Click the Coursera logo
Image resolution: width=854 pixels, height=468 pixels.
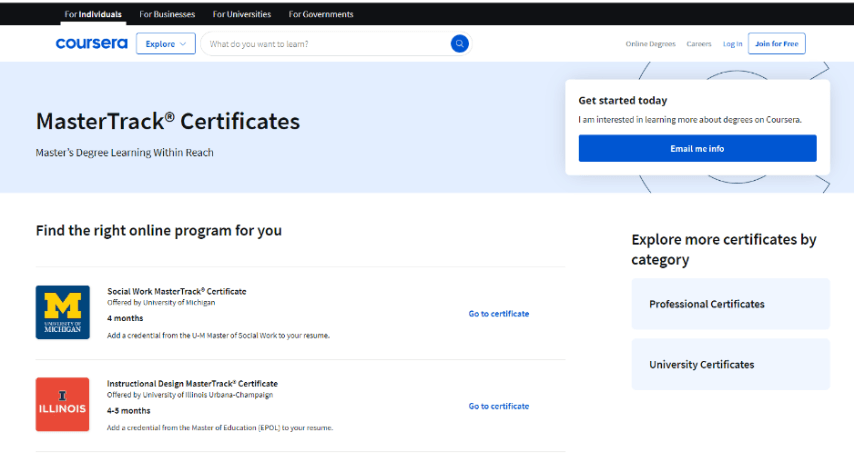click(x=92, y=44)
